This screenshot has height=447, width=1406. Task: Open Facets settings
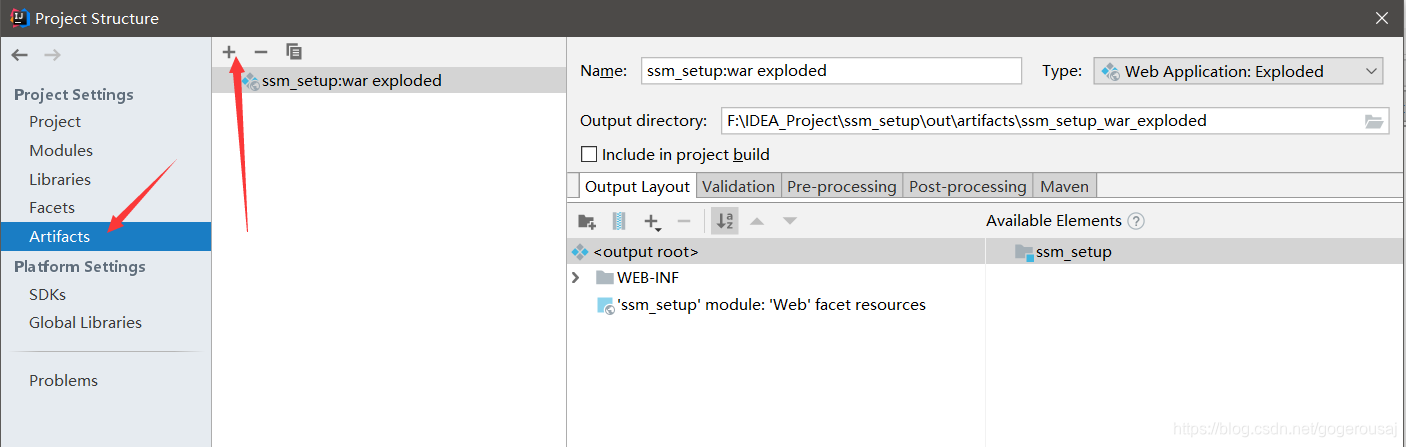click(x=52, y=208)
